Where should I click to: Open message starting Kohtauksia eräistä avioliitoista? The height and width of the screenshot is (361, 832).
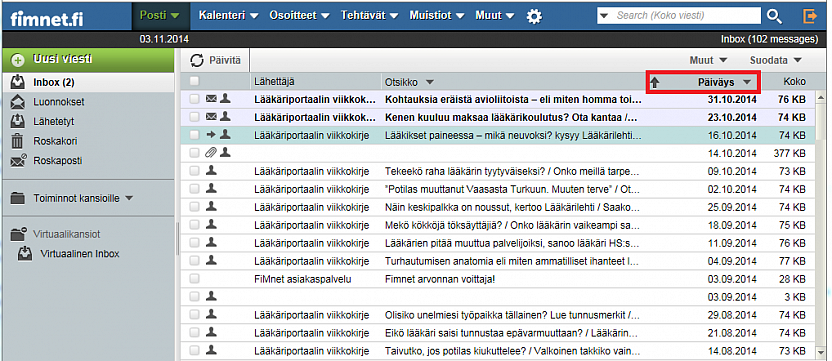514,99
